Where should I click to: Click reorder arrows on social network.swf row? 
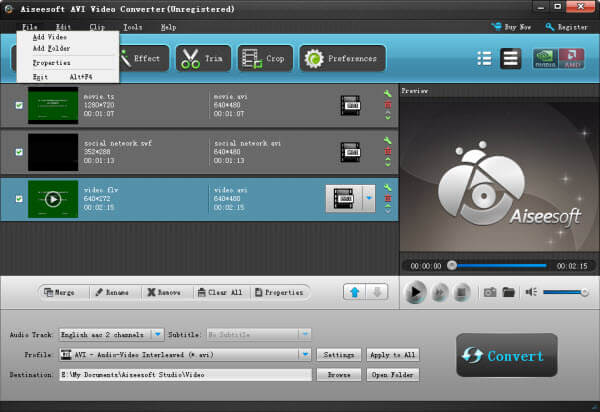tap(388, 162)
